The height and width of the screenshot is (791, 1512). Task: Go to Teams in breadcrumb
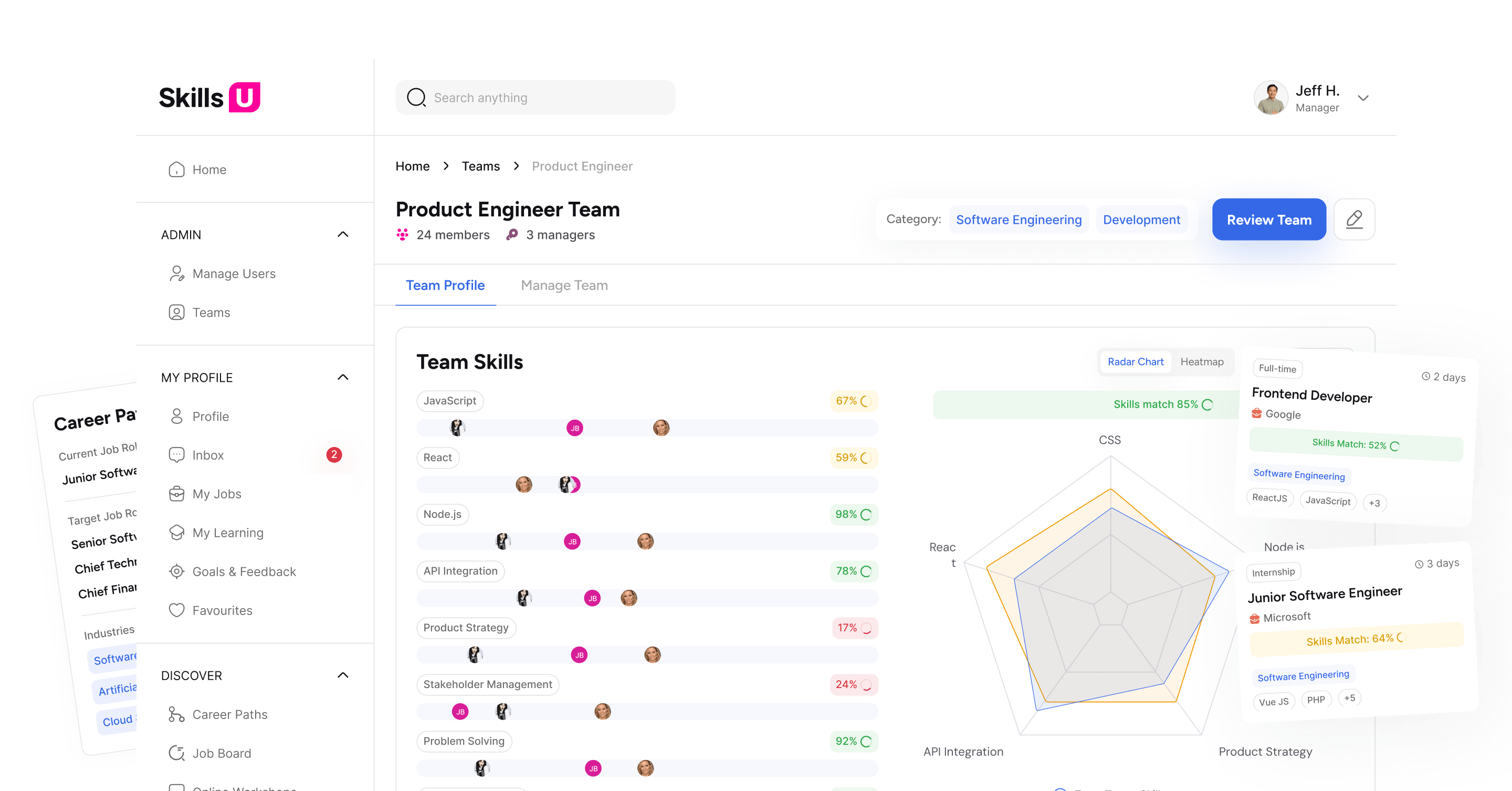pos(480,166)
